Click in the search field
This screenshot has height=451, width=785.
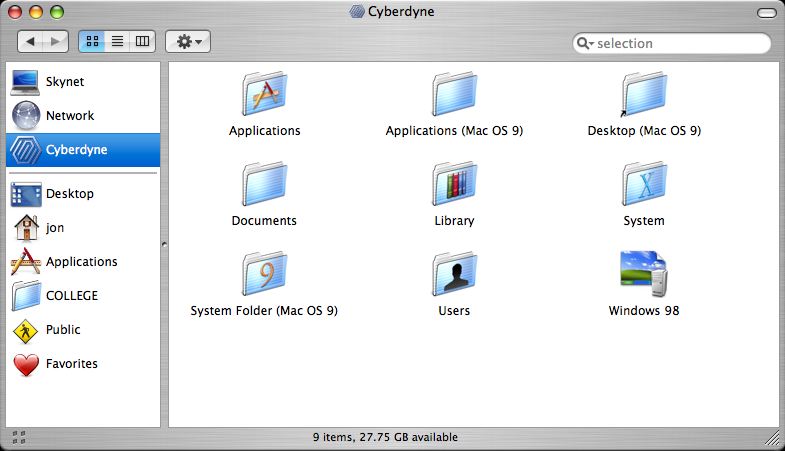(x=672, y=43)
